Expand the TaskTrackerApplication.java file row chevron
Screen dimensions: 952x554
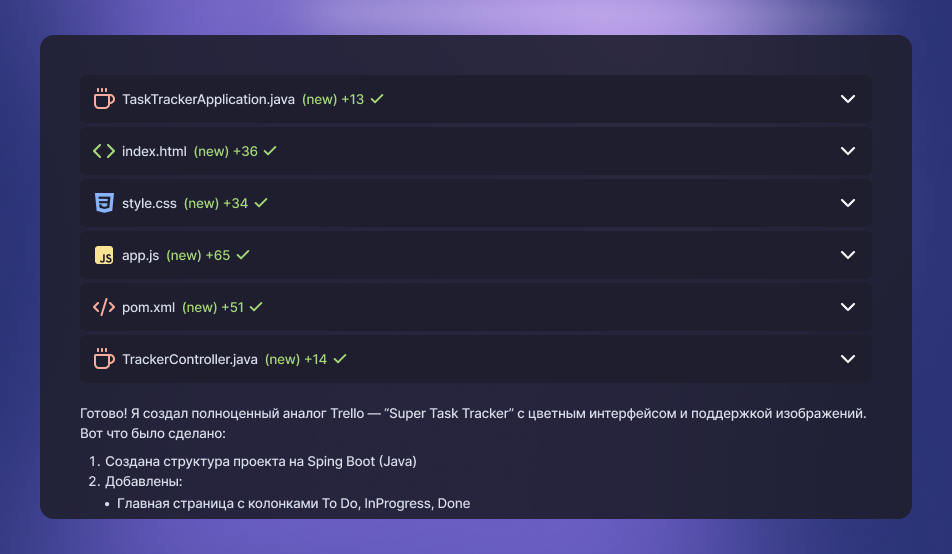848,99
